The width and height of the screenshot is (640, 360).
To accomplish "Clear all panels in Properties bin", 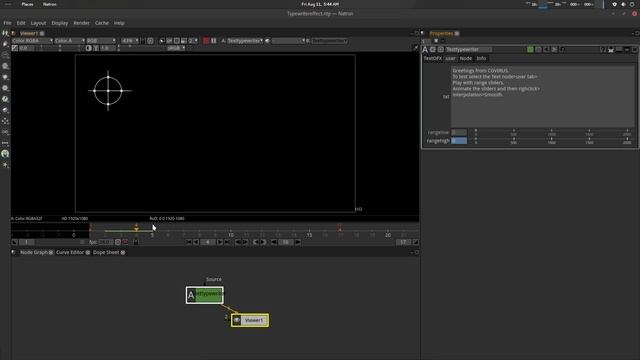I will (436, 41).
